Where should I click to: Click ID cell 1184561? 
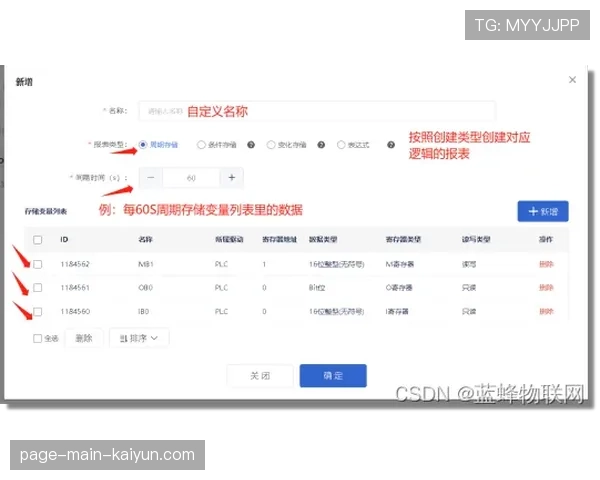point(75,287)
